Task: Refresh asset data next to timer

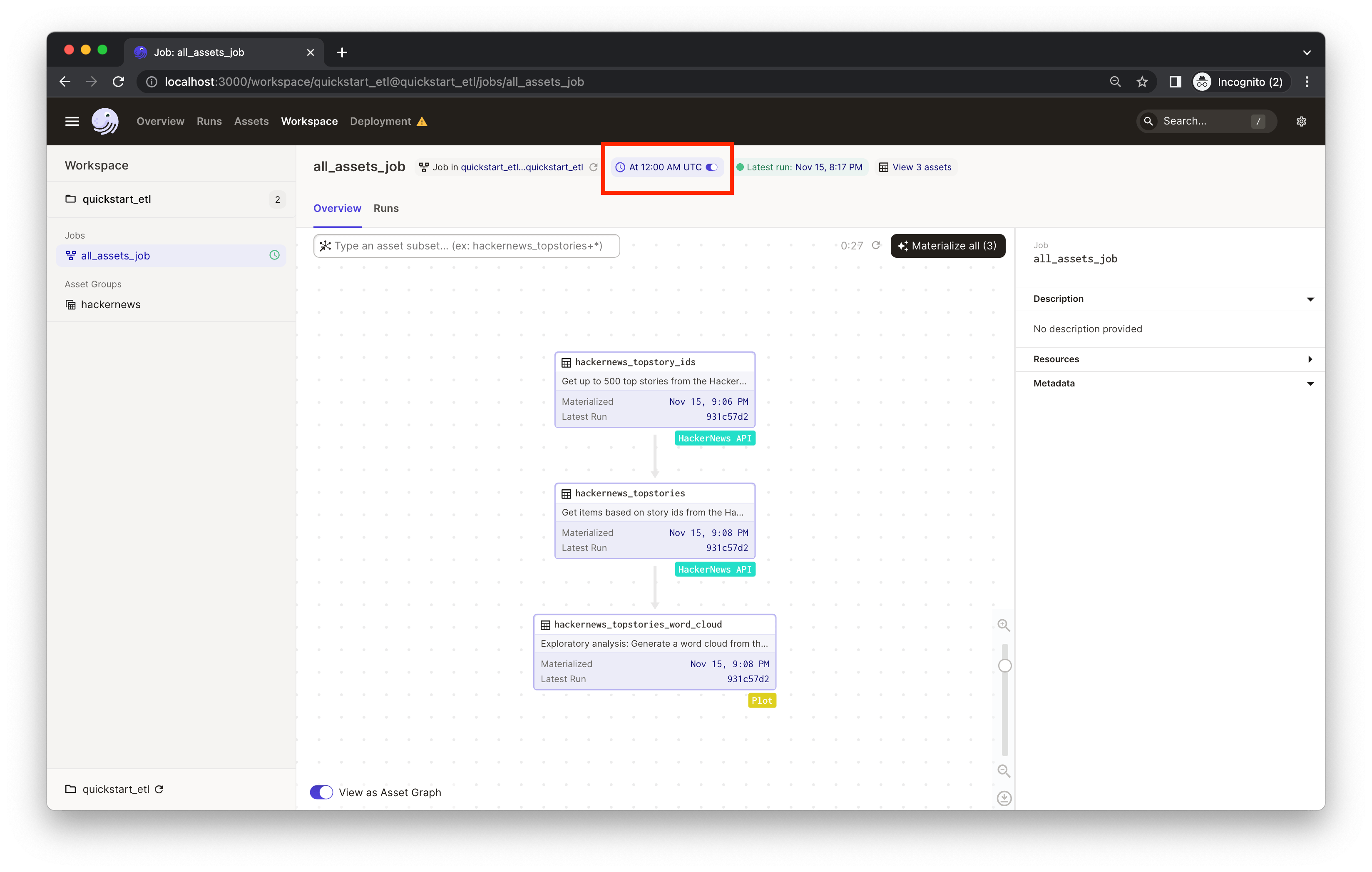Action: coord(876,246)
